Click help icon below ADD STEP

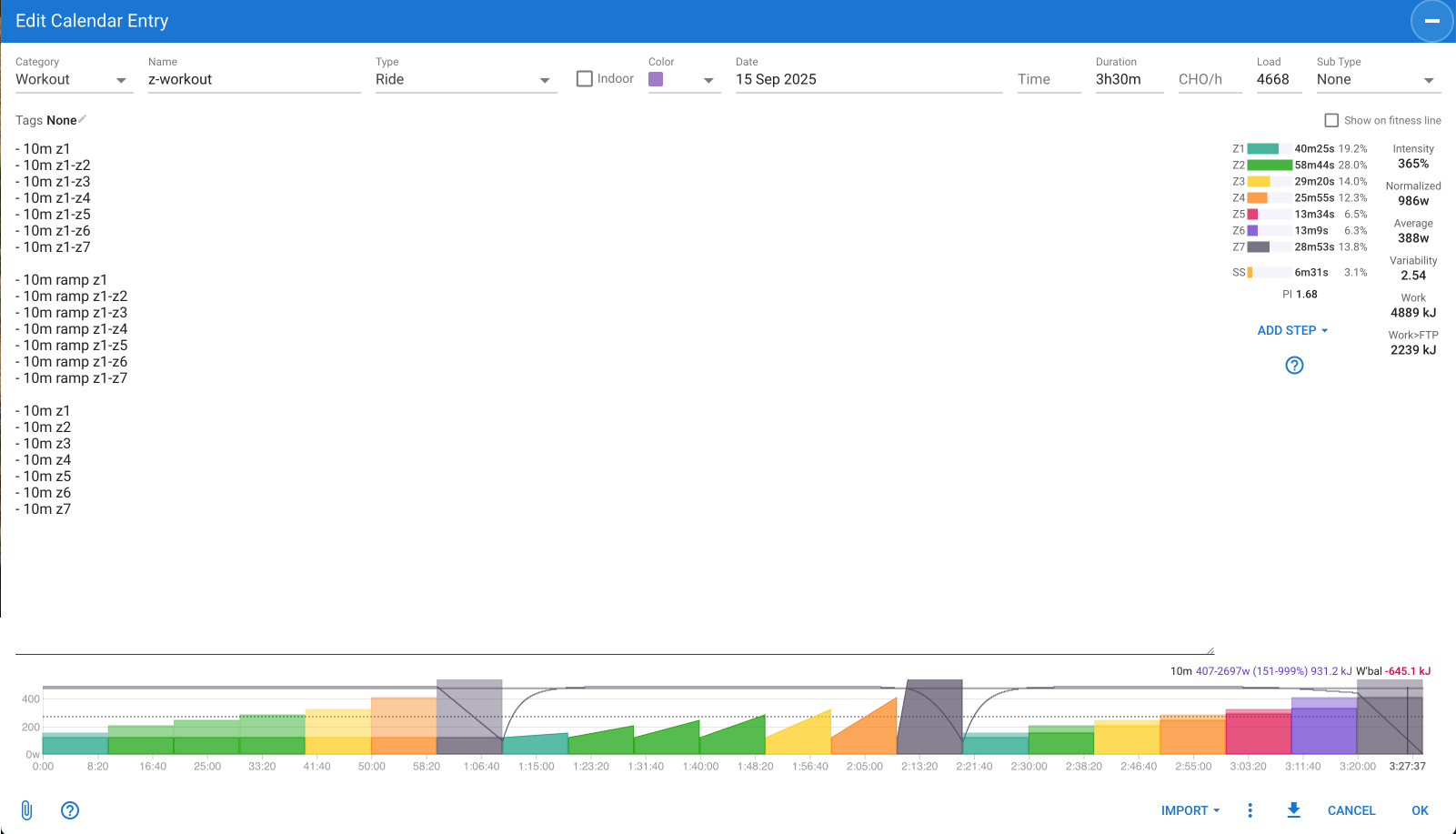pyautogui.click(x=1294, y=366)
